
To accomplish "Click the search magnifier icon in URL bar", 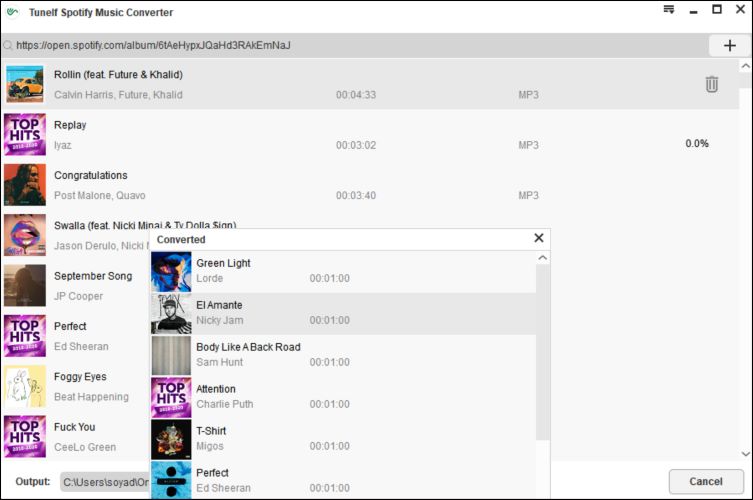I will pyautogui.click(x=8, y=46).
